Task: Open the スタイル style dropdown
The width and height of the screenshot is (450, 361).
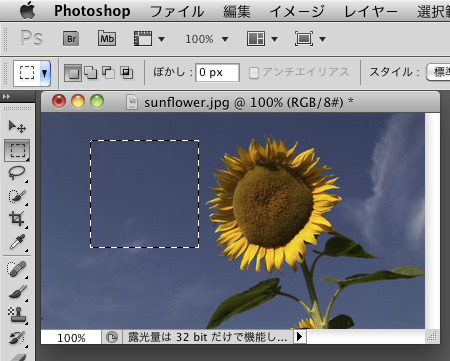Action: (438, 72)
